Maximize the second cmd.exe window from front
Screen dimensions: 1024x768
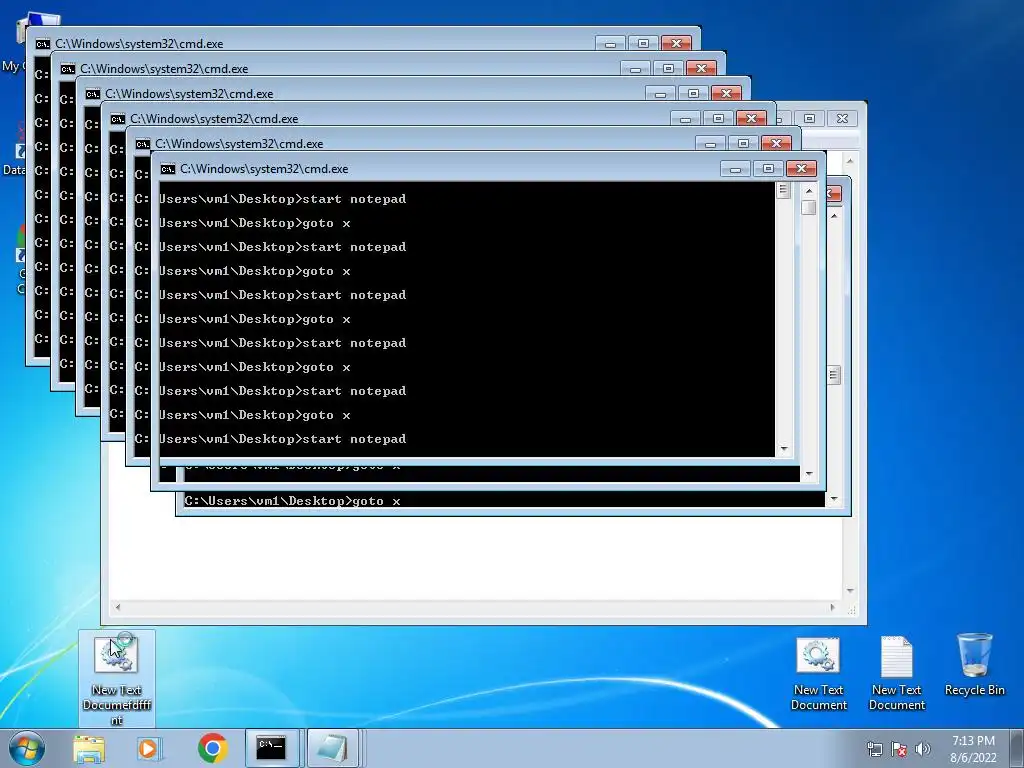pos(743,143)
